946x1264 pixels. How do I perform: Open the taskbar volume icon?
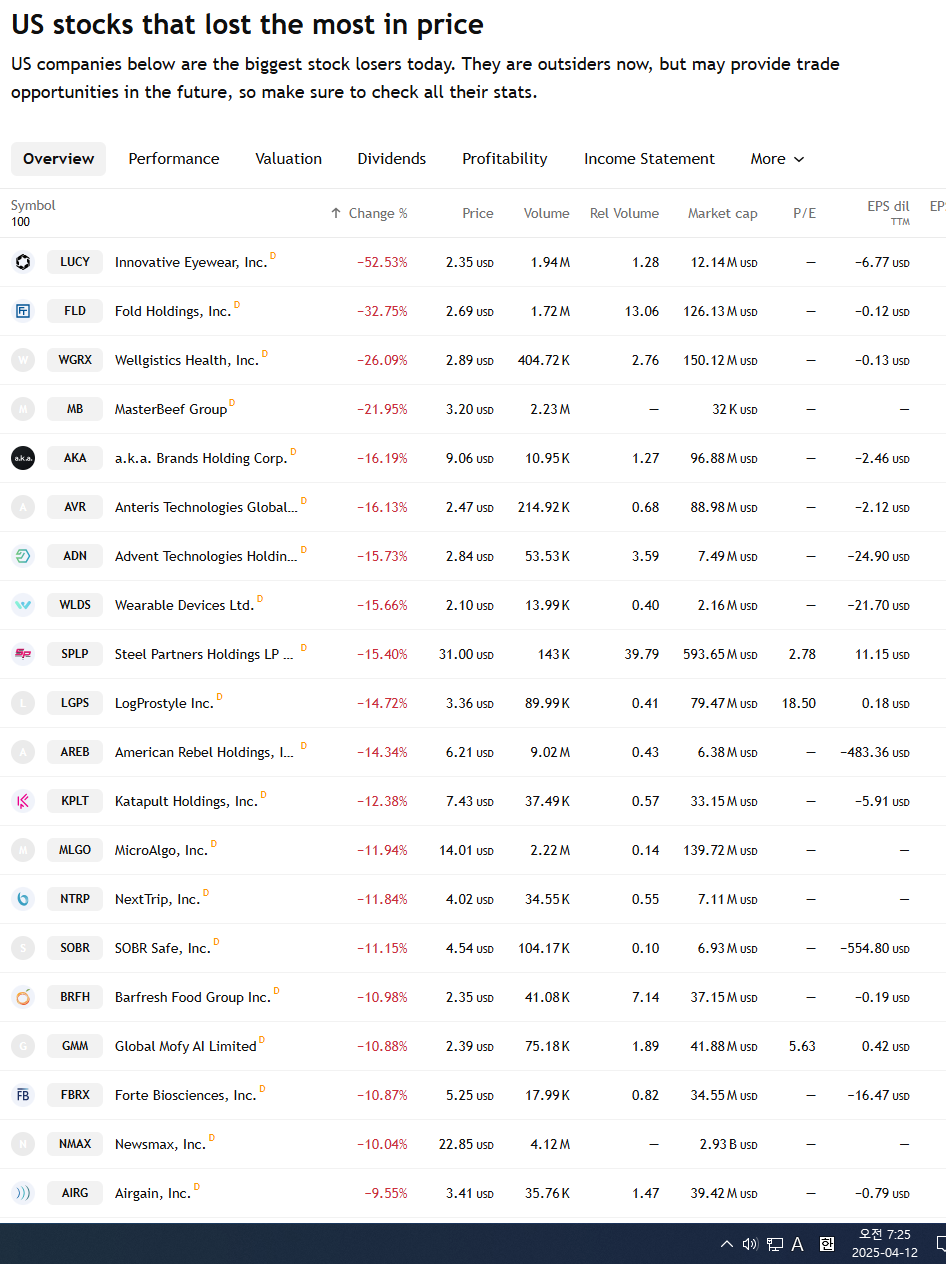[x=750, y=1244]
